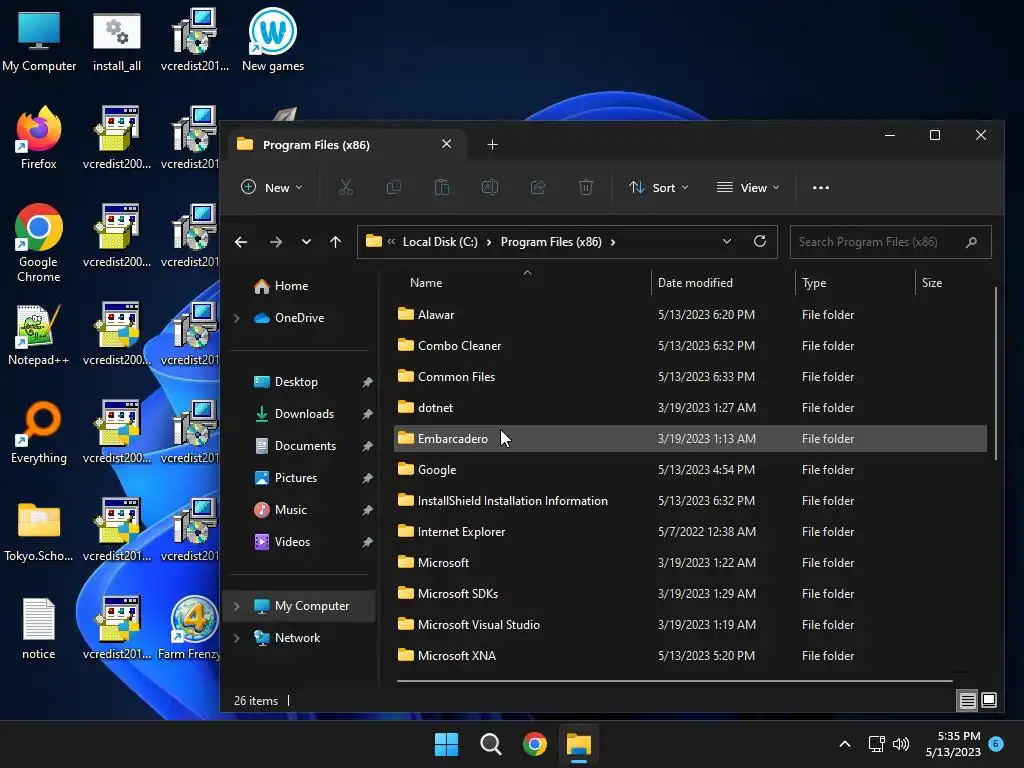Screen dimensions: 1024x768
Task: Open Firefox desktop shortcut
Action: [x=39, y=137]
